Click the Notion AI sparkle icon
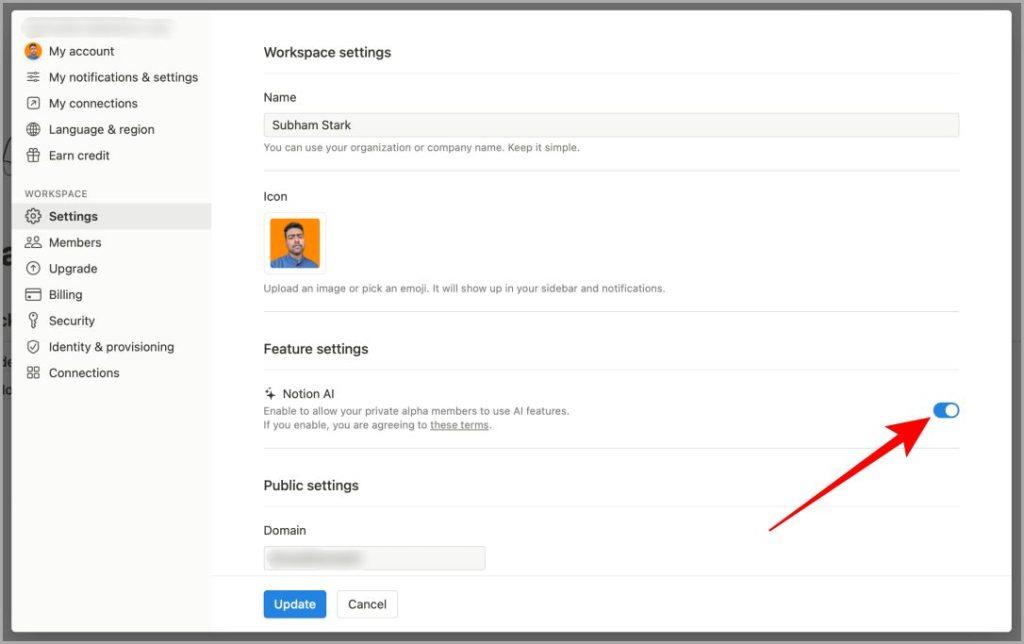 270,394
